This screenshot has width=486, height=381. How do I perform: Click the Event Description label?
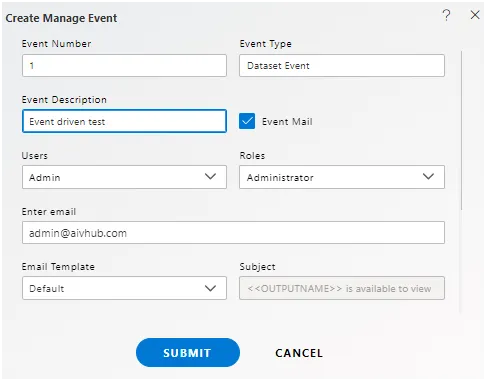point(64,100)
